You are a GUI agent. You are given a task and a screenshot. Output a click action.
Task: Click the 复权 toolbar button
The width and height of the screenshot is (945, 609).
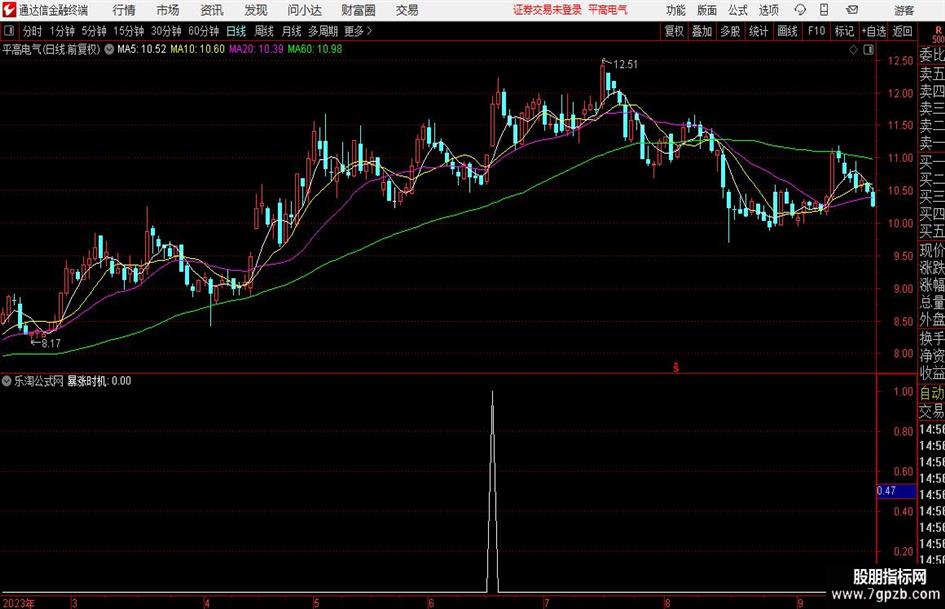click(674, 31)
